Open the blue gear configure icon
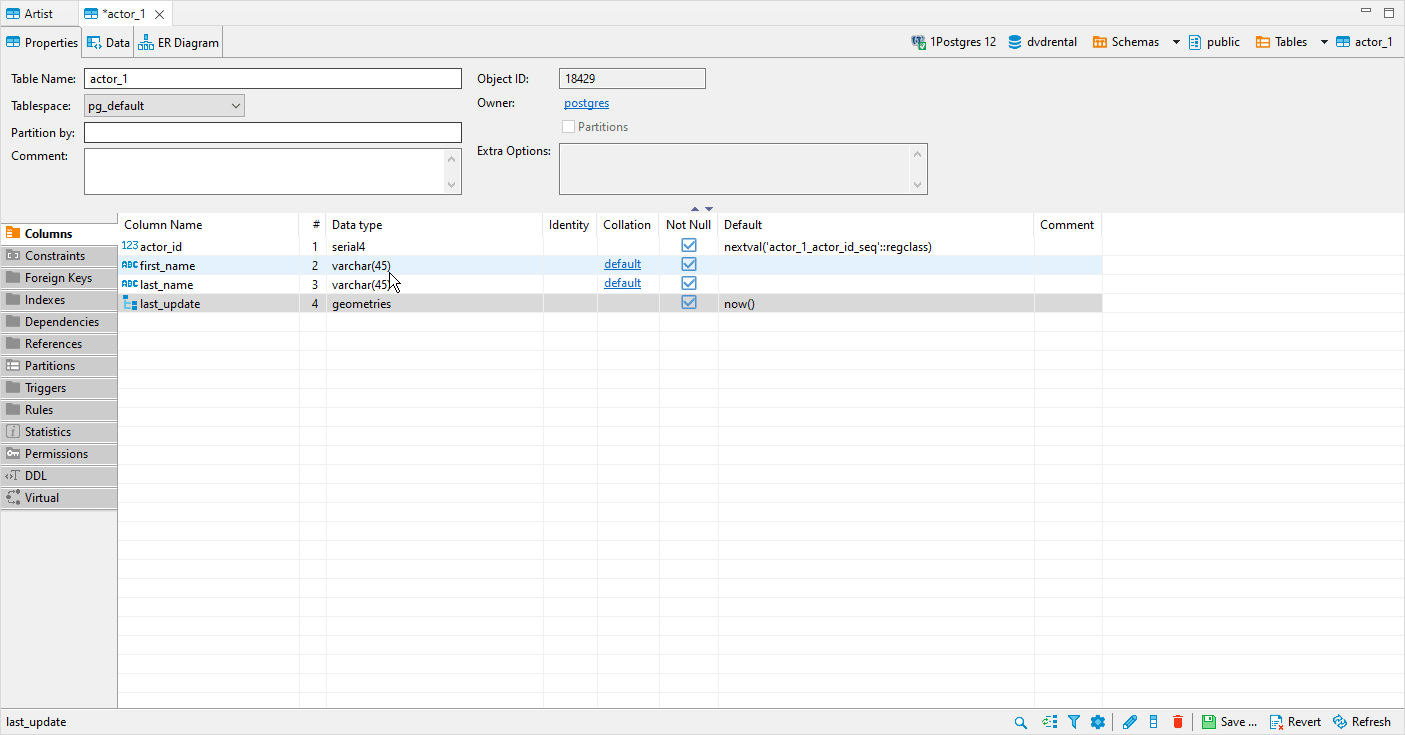The width and height of the screenshot is (1405, 735). tap(1098, 722)
